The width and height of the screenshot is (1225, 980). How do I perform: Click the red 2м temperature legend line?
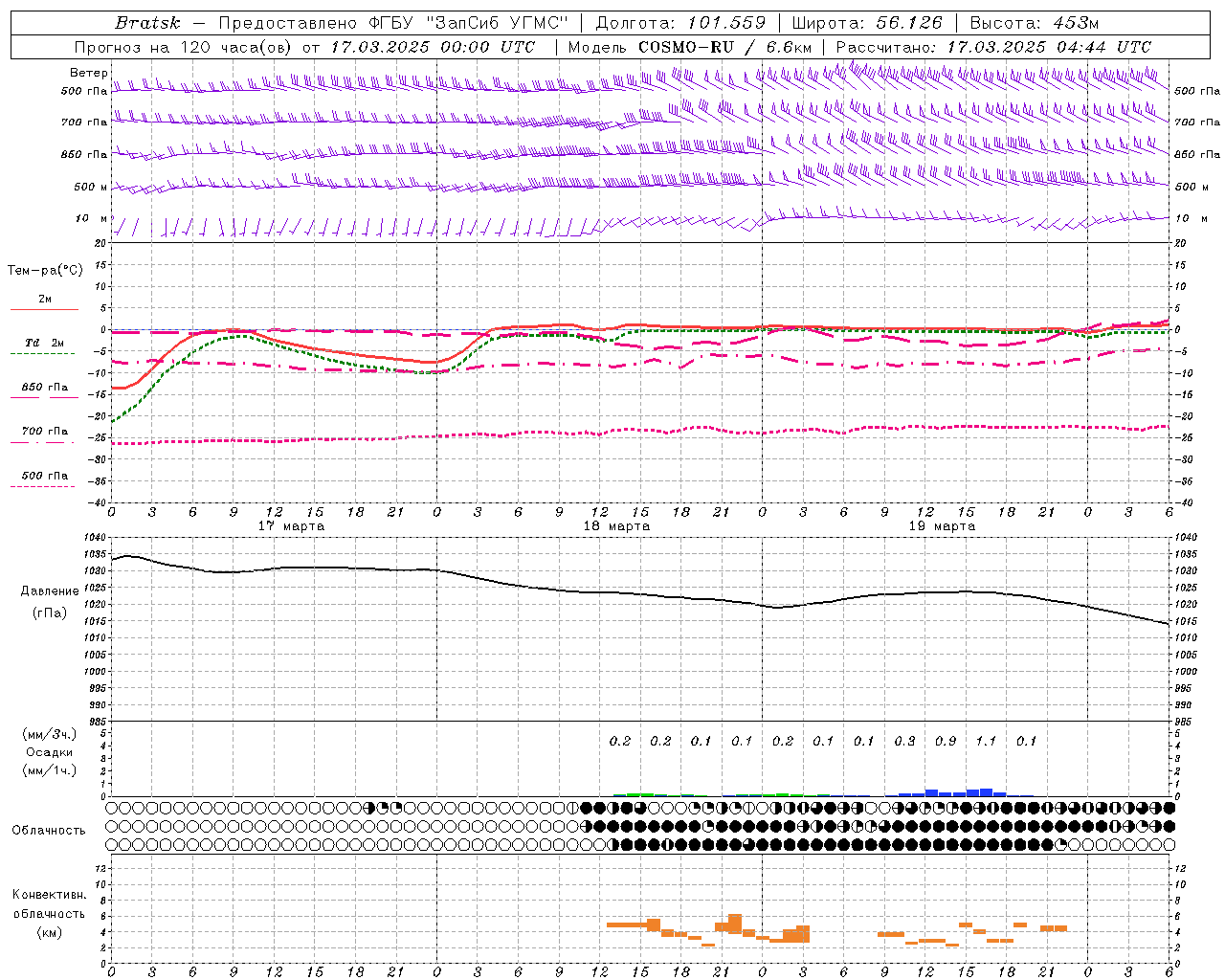[44, 309]
